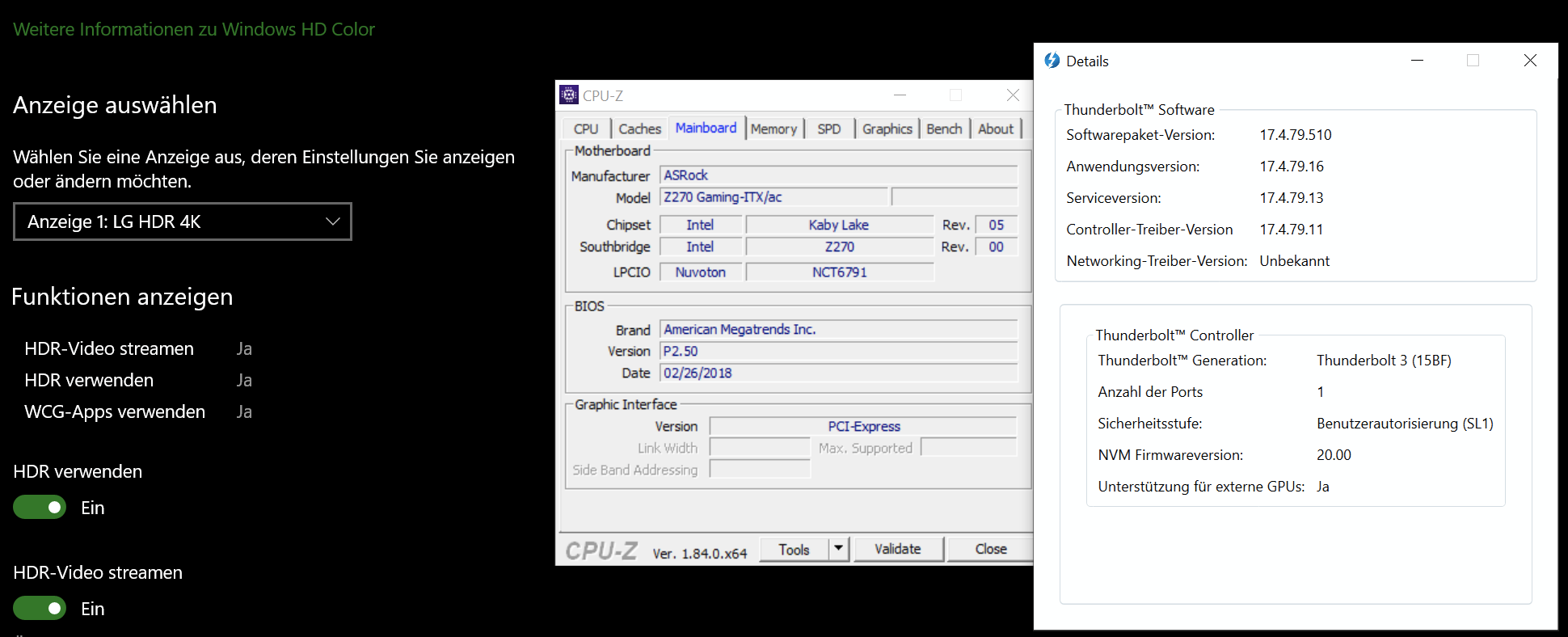
Task: Click the LPCIO 'NCT6791' field
Action: coord(839,272)
